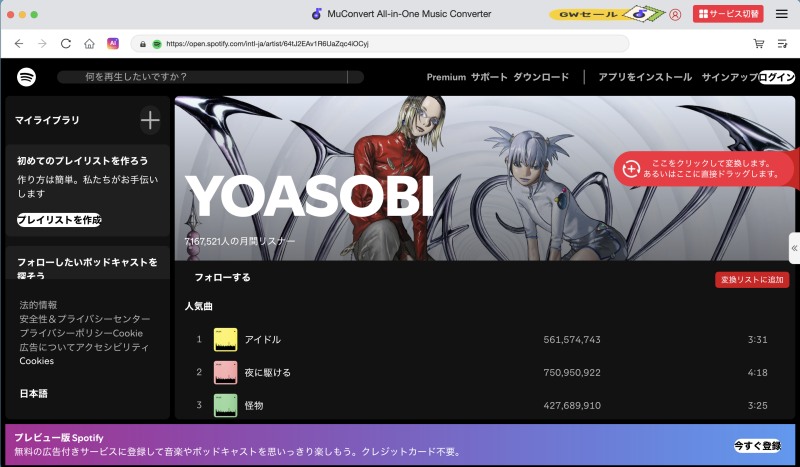Click play count 561,574,743
This screenshot has height=467, width=800.
point(572,339)
